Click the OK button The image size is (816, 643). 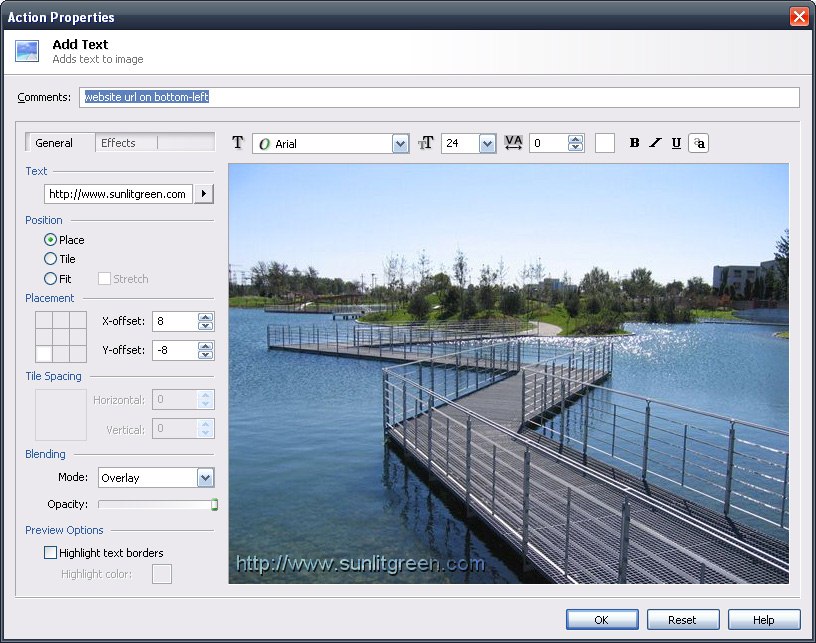602,620
